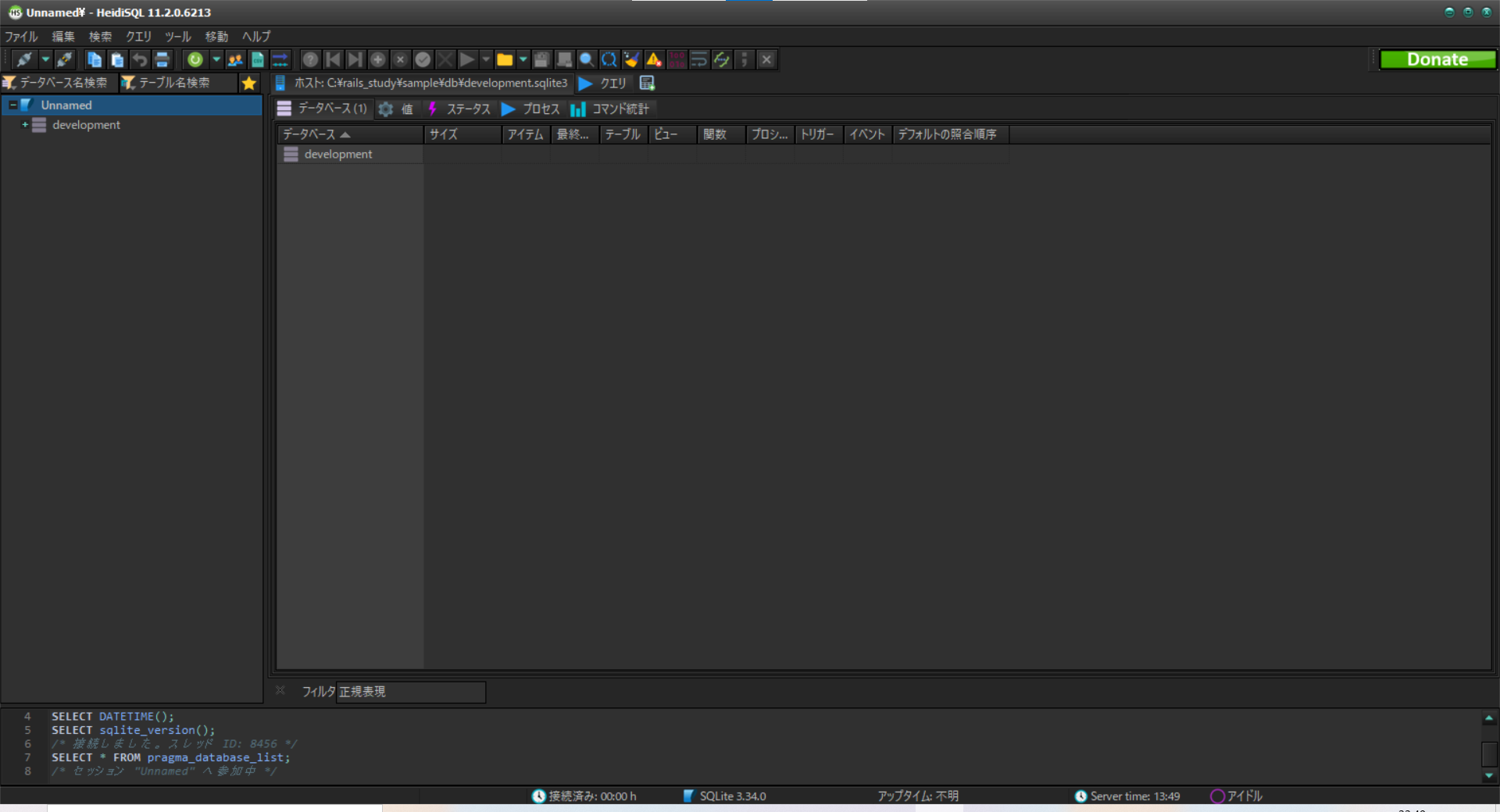The image size is (1500, 812).
Task: Click the last row navigation icon
Action: pos(355,59)
